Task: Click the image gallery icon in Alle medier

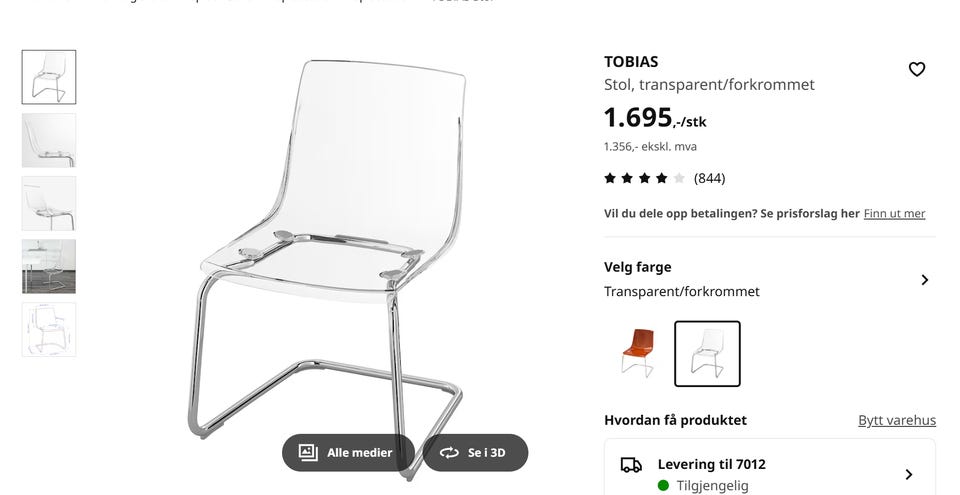Action: pos(308,453)
